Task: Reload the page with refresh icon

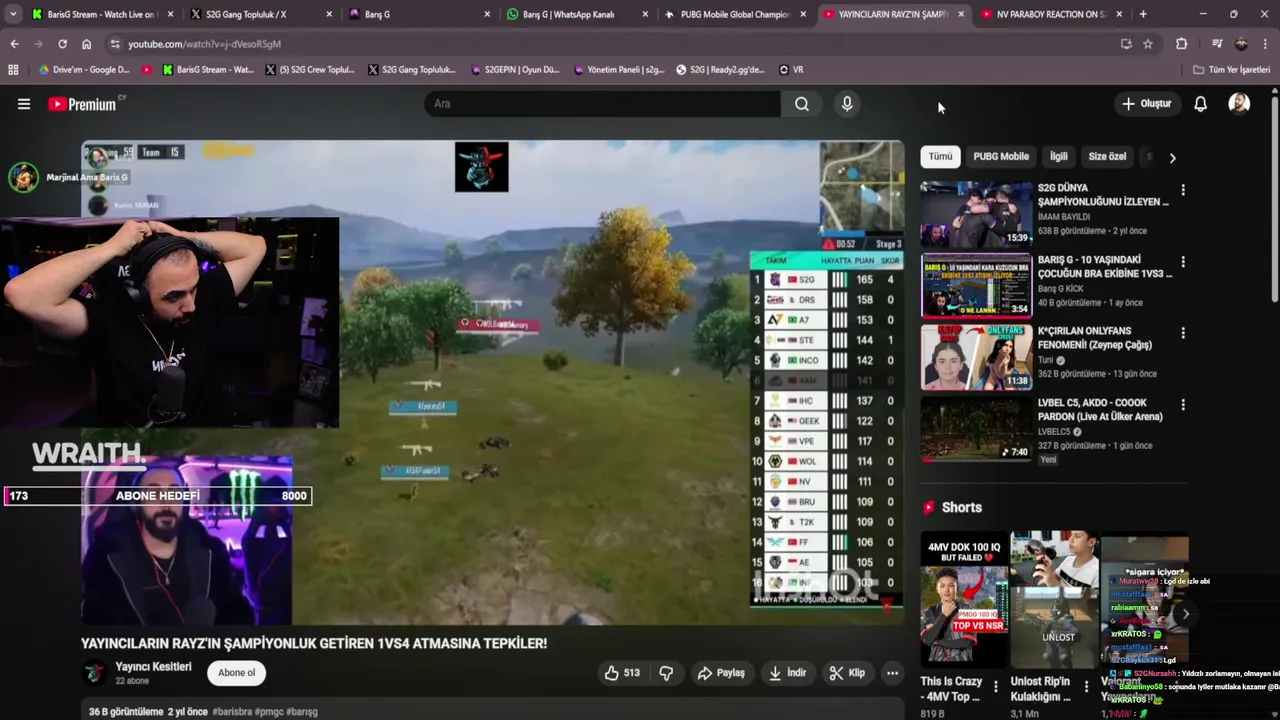Action: (x=62, y=44)
